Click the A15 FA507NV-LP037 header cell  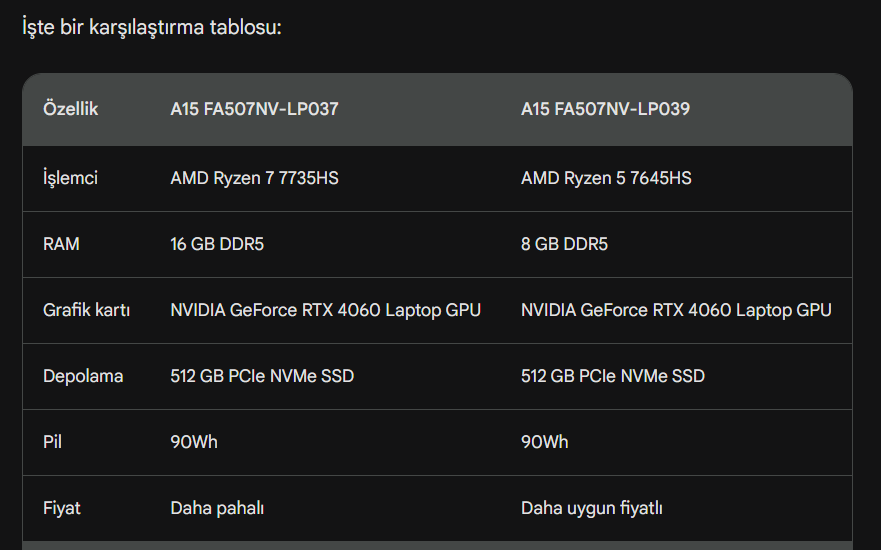(x=254, y=110)
